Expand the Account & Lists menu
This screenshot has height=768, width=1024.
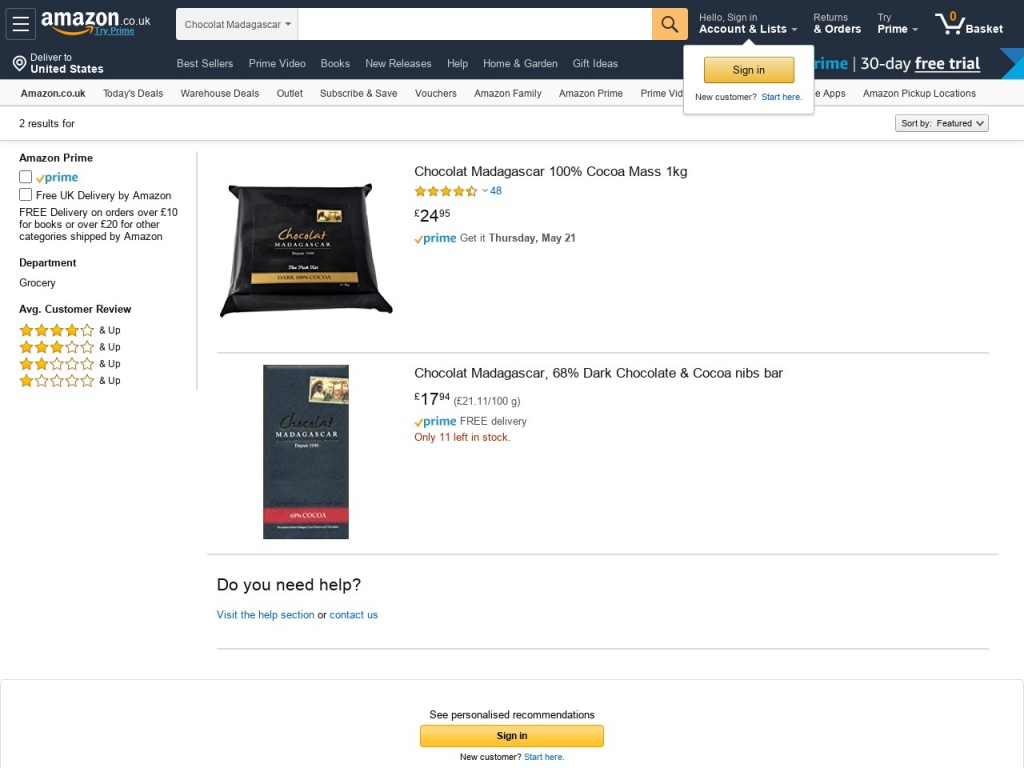(748, 24)
